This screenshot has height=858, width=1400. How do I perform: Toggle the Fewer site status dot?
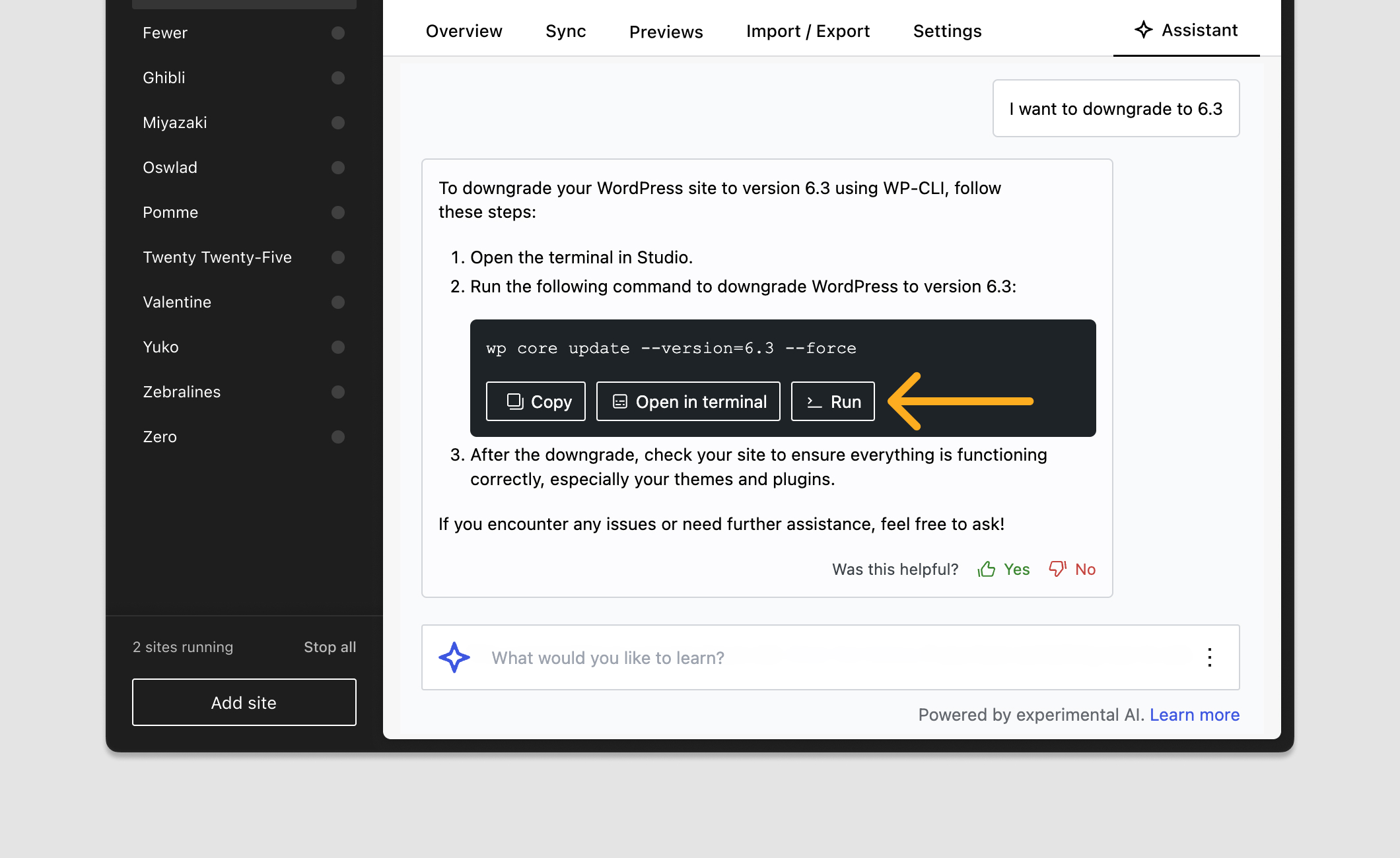338,33
